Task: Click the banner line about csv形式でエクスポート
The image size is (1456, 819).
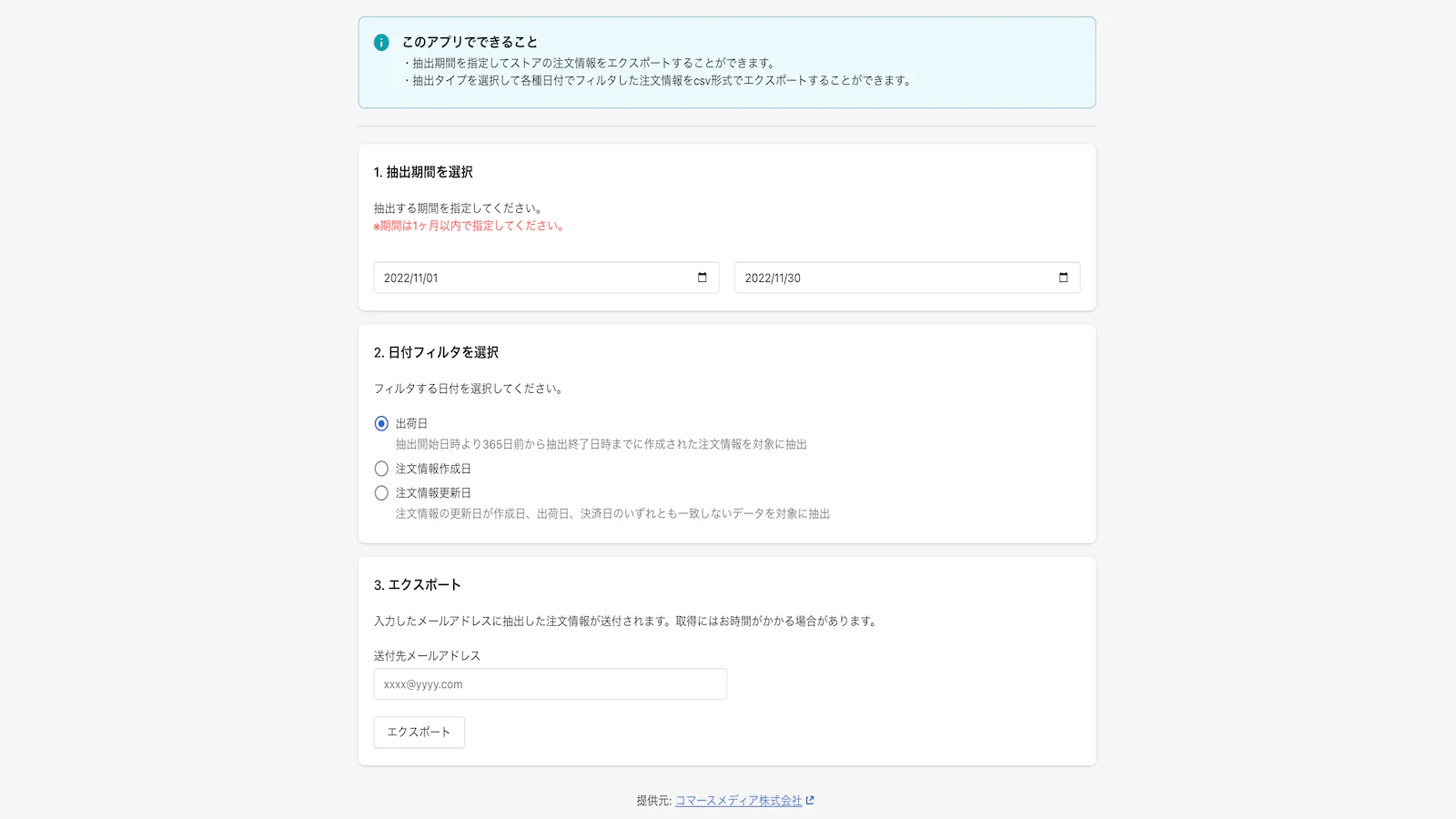Action: coord(658,81)
